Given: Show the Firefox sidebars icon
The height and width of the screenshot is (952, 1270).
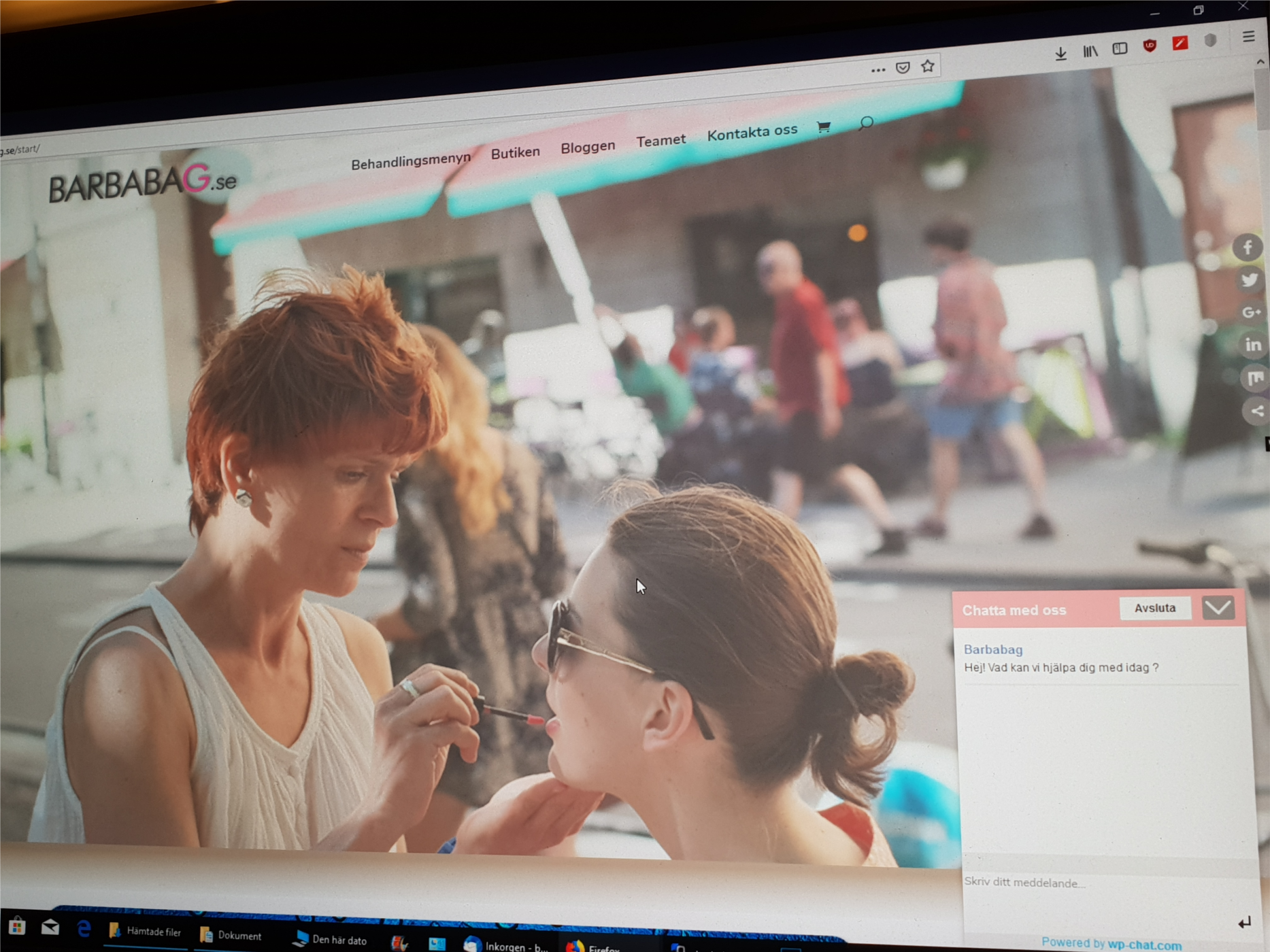Looking at the screenshot, I should pos(1120,48).
